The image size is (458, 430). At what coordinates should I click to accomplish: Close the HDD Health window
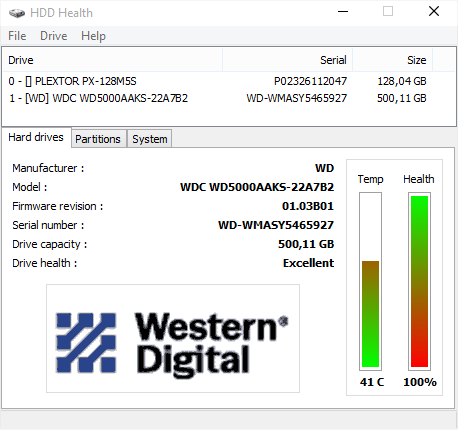tap(434, 12)
